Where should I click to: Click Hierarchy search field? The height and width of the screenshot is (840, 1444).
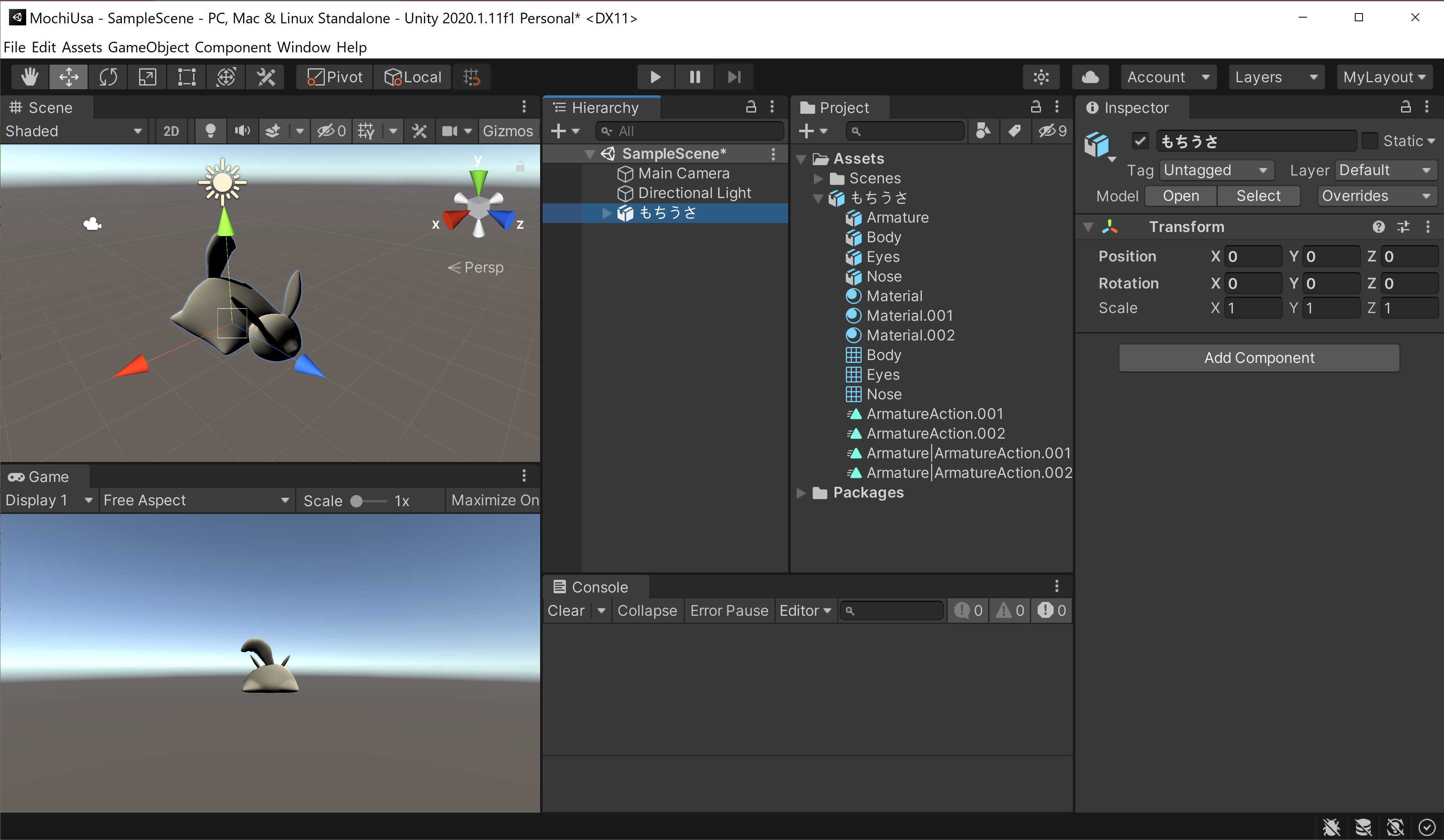[x=689, y=131]
